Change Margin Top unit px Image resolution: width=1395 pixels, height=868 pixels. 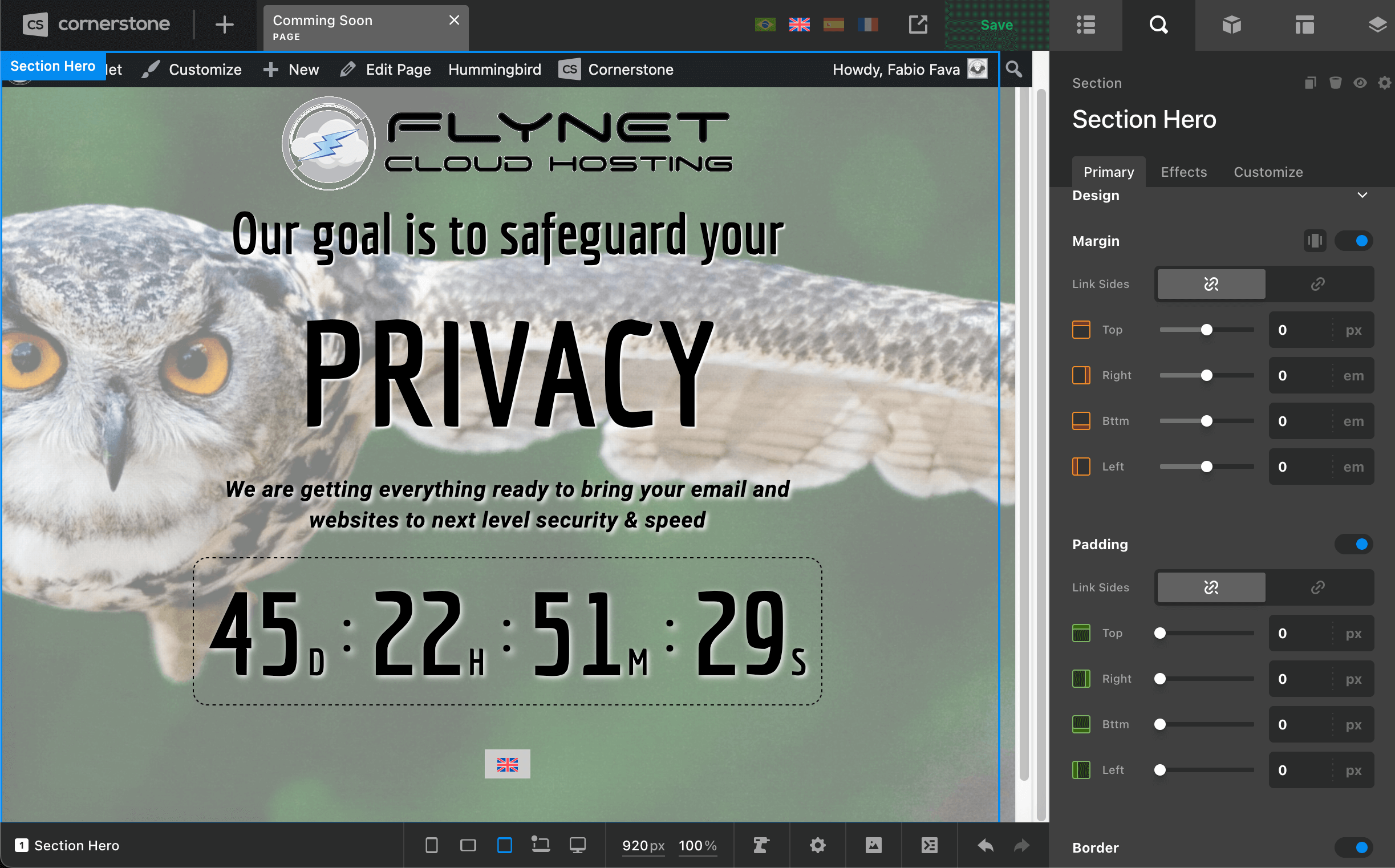click(1353, 330)
